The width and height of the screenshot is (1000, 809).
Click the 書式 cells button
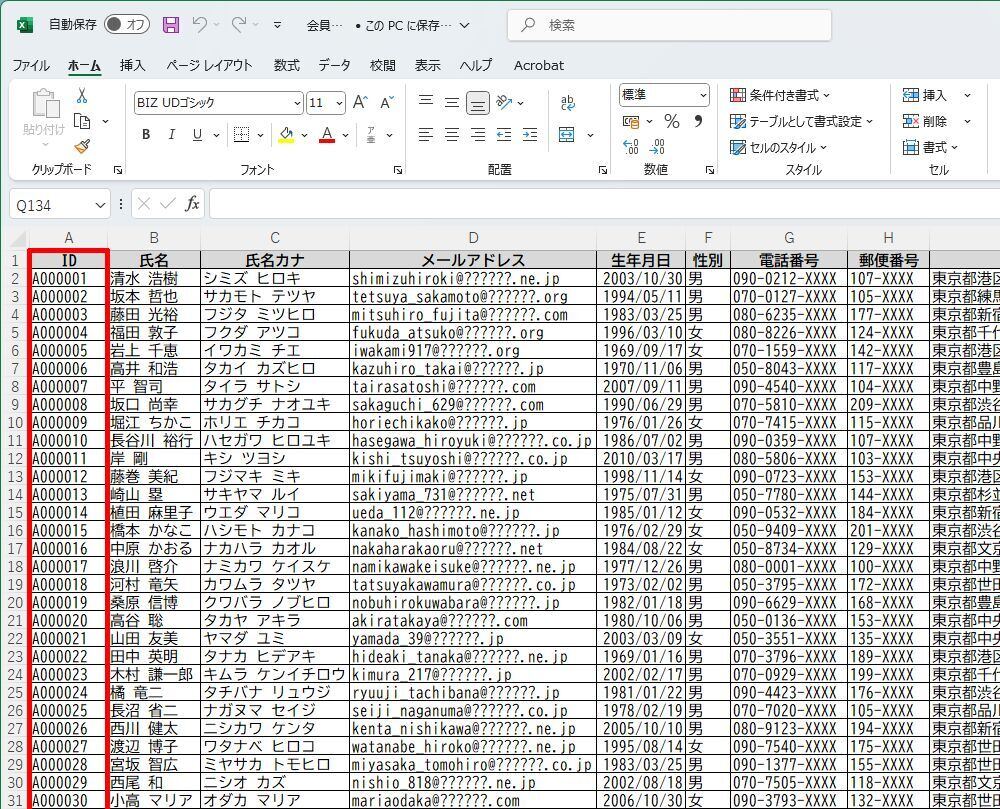pyautogui.click(x=930, y=147)
